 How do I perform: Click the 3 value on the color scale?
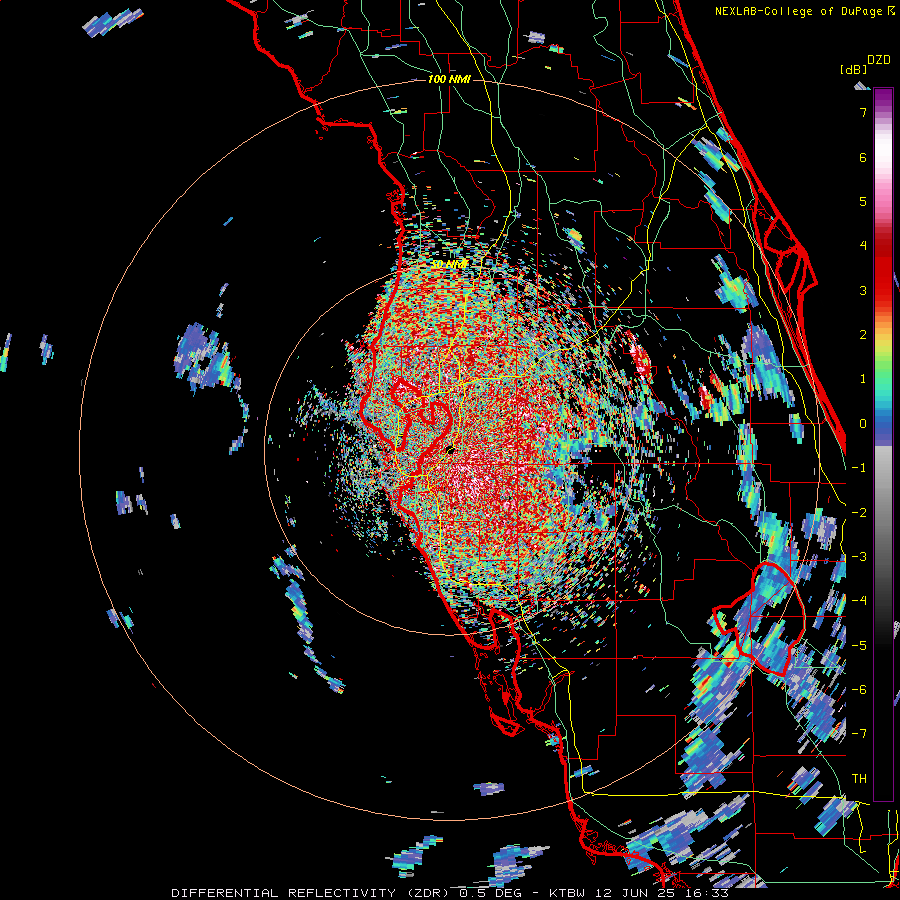pyautogui.click(x=863, y=290)
